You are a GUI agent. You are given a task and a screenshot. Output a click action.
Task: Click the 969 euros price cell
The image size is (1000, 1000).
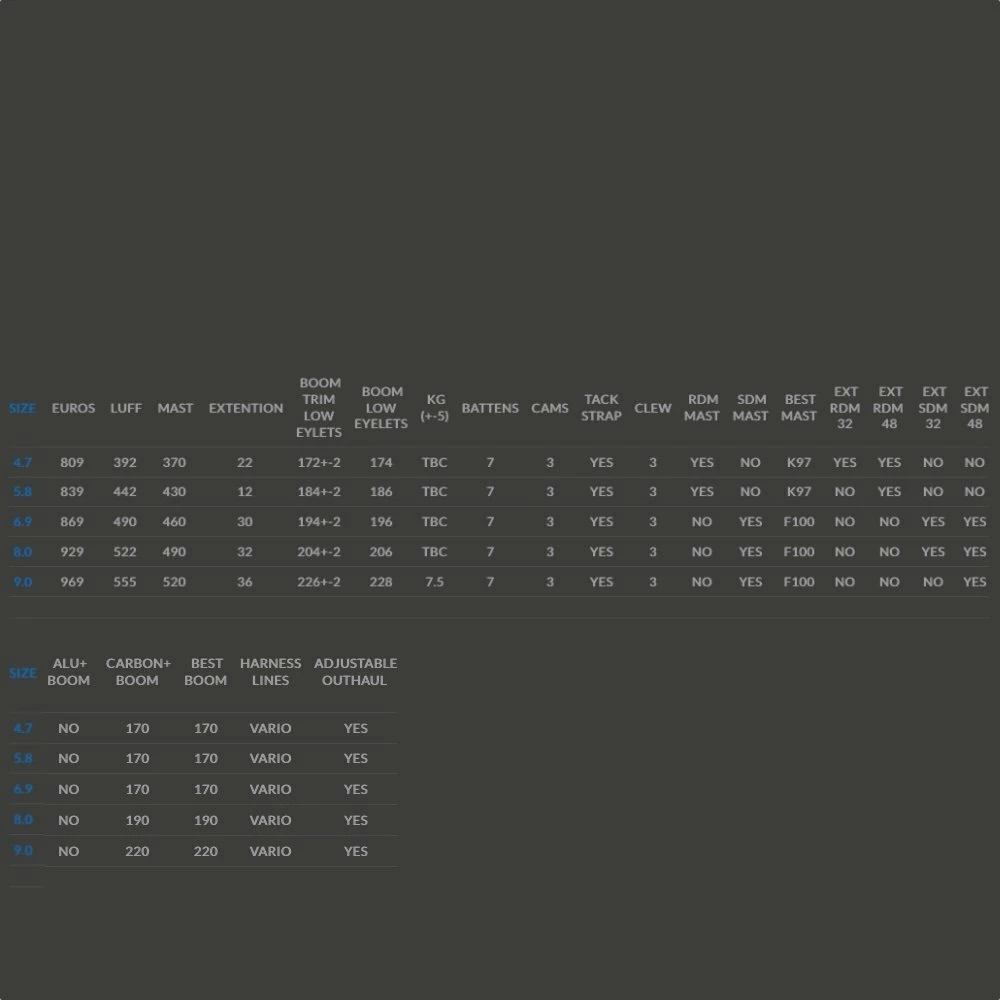click(x=72, y=582)
